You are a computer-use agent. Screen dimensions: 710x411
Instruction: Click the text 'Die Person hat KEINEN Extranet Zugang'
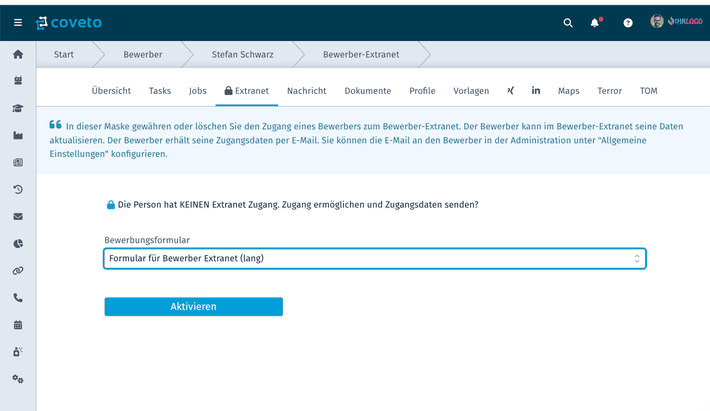pyautogui.click(x=198, y=205)
